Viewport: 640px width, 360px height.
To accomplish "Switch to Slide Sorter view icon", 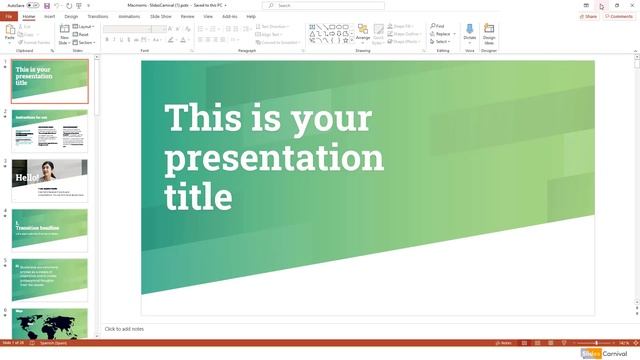I will pyautogui.click(x=538, y=343).
